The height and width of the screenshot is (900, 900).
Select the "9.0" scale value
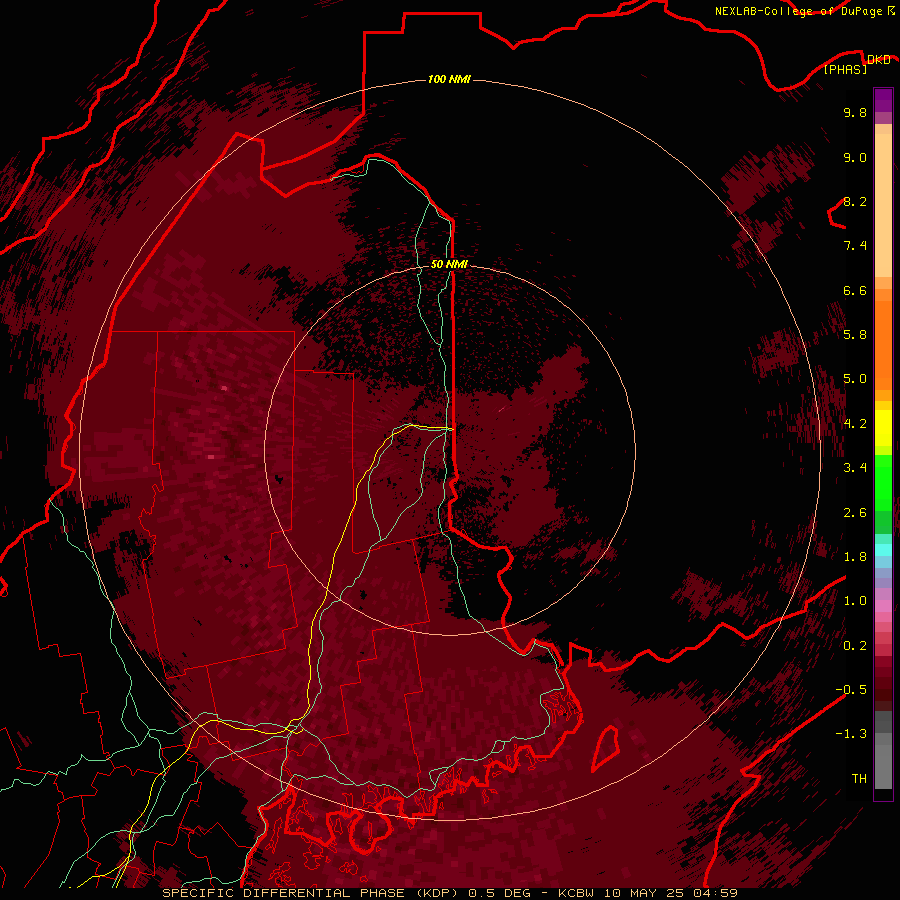click(x=855, y=158)
